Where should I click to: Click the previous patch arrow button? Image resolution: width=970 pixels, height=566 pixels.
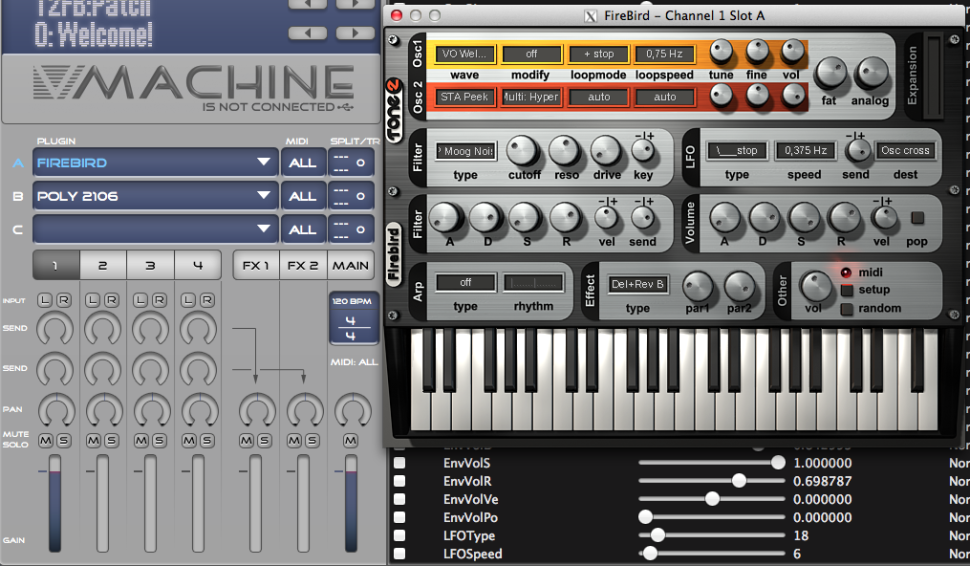click(307, 33)
